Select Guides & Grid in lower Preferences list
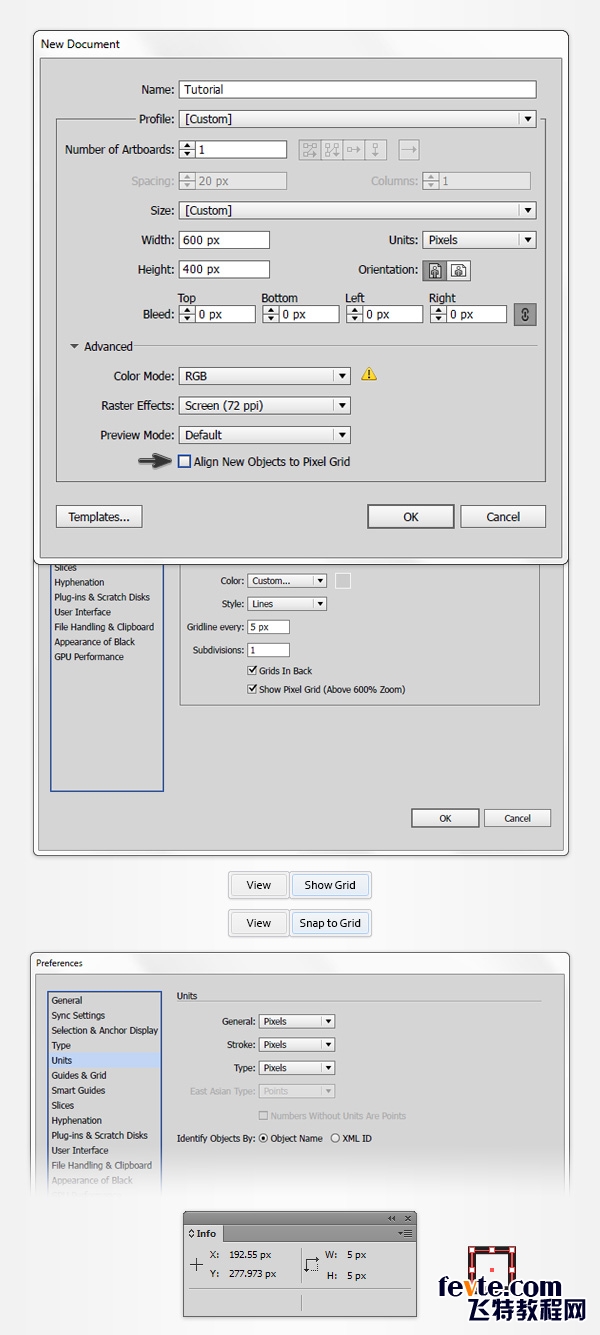 (79, 1075)
